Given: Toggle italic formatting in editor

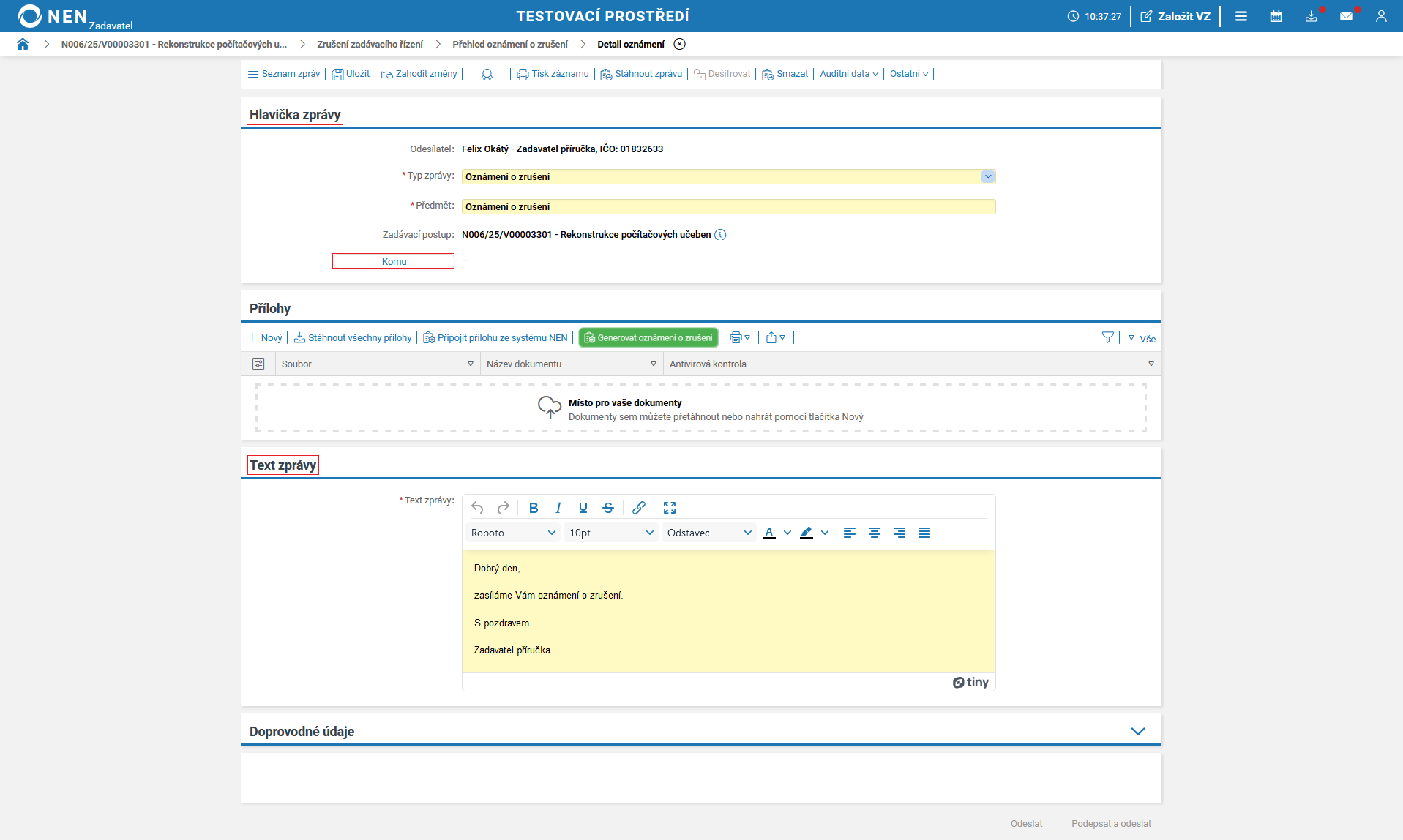Looking at the screenshot, I should pos(558,508).
